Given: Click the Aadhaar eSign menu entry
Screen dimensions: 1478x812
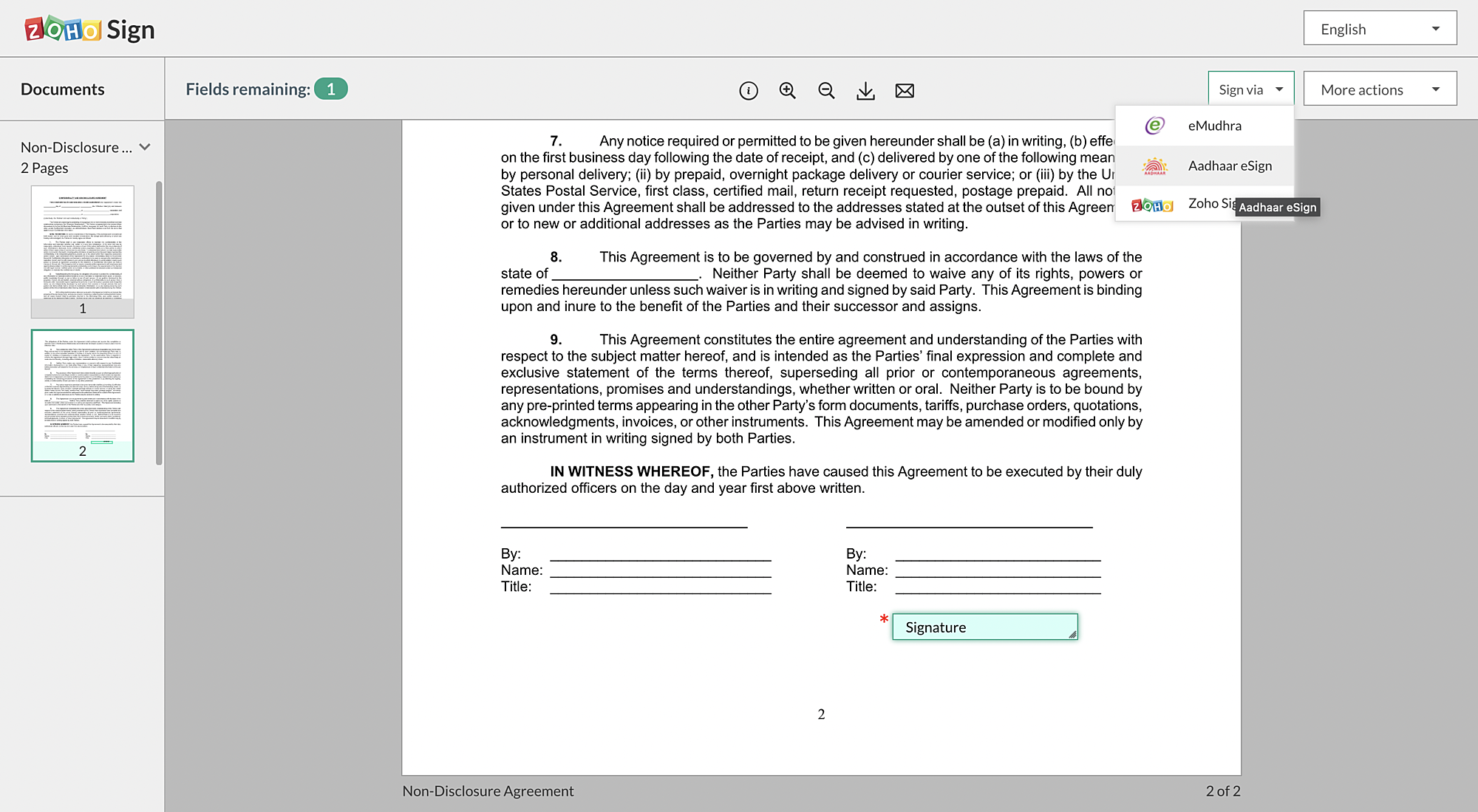Looking at the screenshot, I should 1230,164.
